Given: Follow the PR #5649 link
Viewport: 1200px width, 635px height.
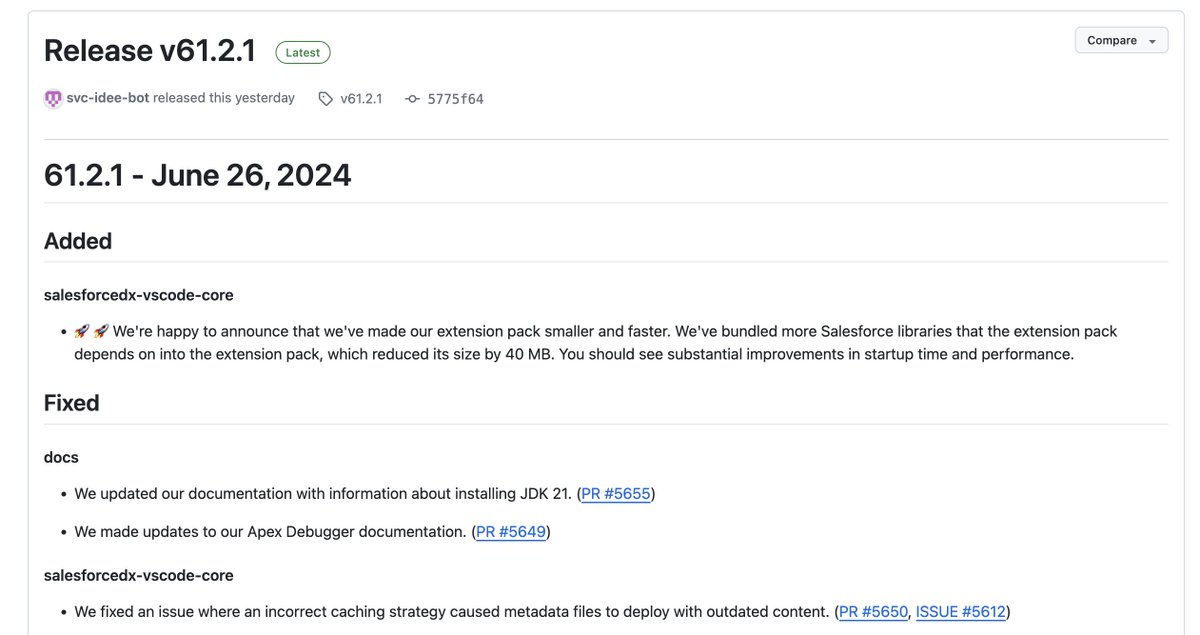Looking at the screenshot, I should (511, 531).
